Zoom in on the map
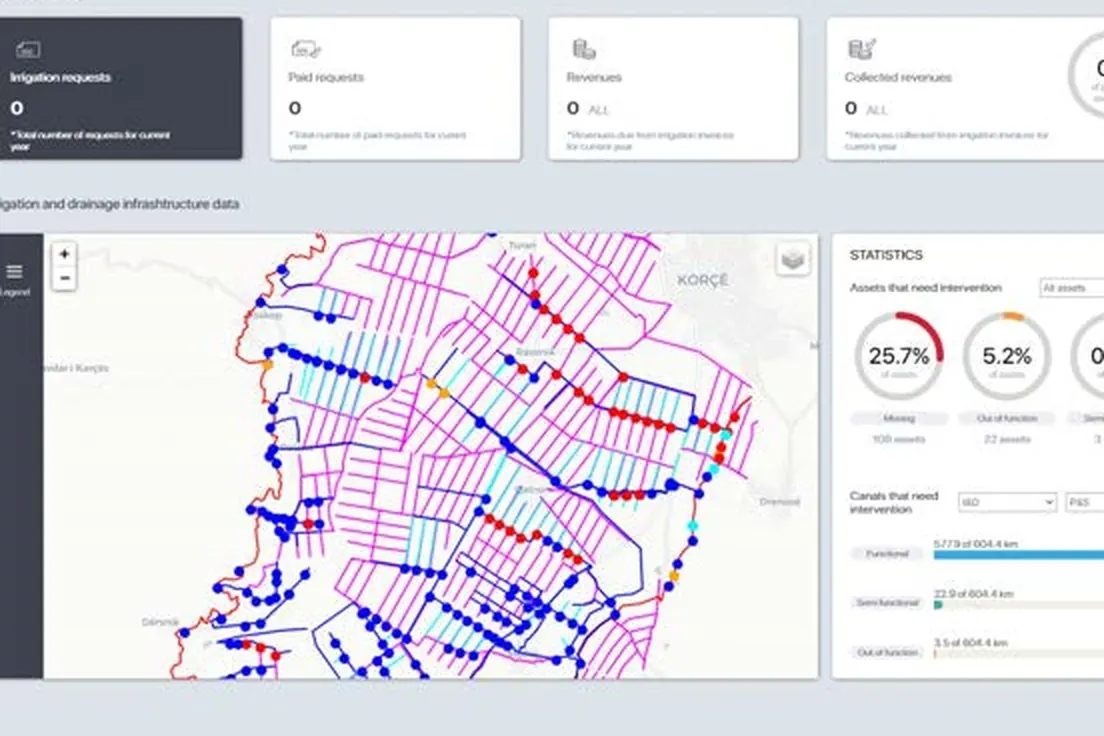This screenshot has width=1104, height=736. [x=64, y=254]
